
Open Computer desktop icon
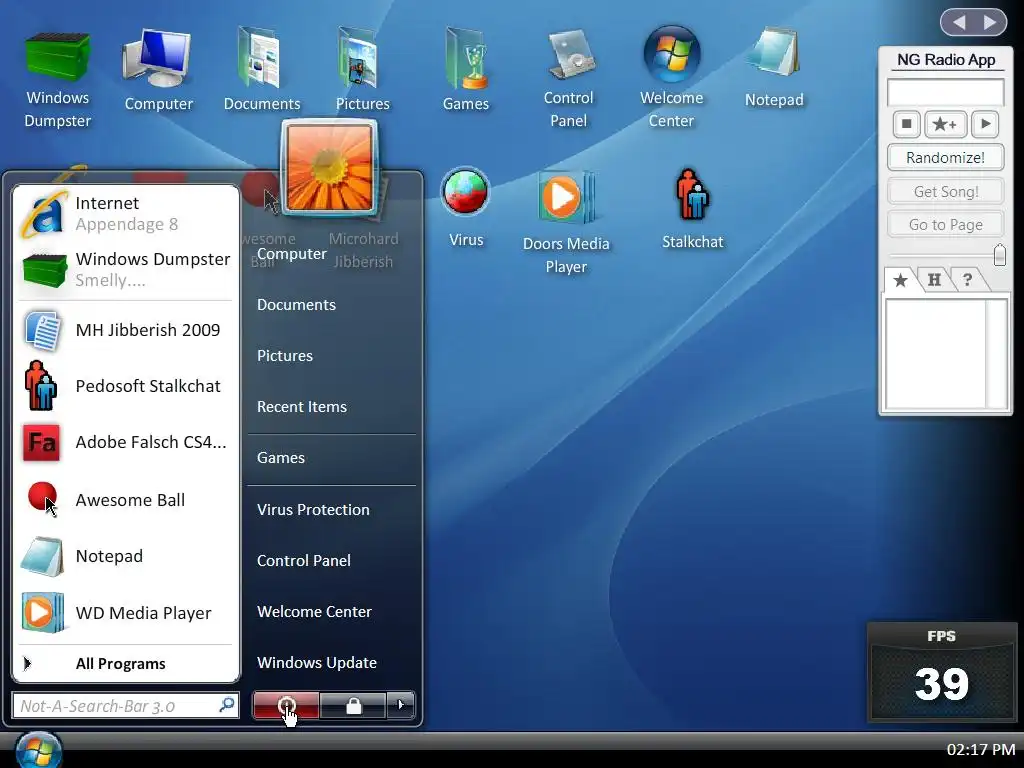point(159,70)
